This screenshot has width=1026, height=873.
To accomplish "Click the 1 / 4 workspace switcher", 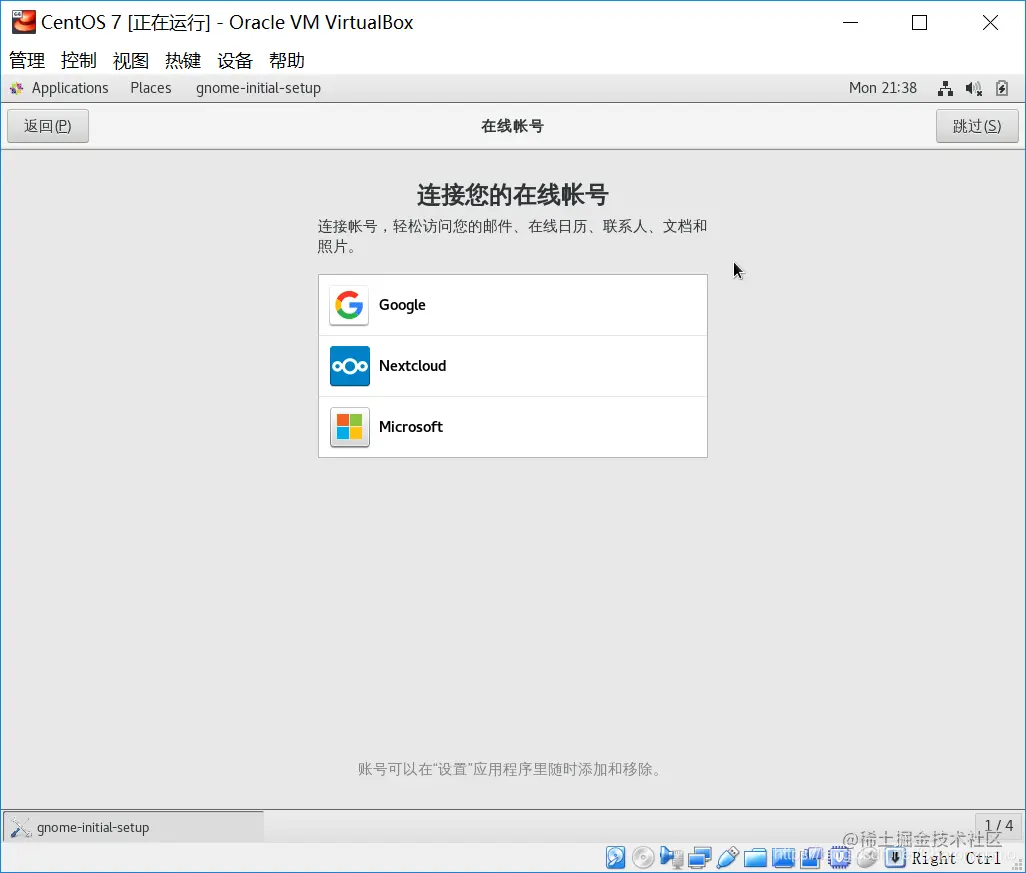I will pyautogui.click(x=999, y=826).
